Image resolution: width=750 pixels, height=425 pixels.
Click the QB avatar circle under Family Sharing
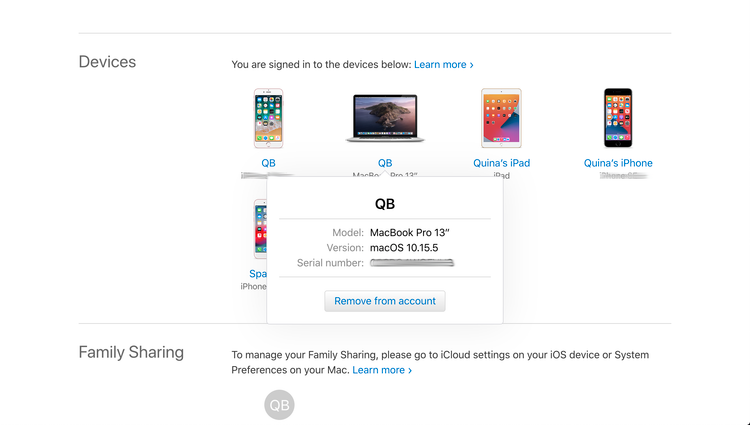279,405
